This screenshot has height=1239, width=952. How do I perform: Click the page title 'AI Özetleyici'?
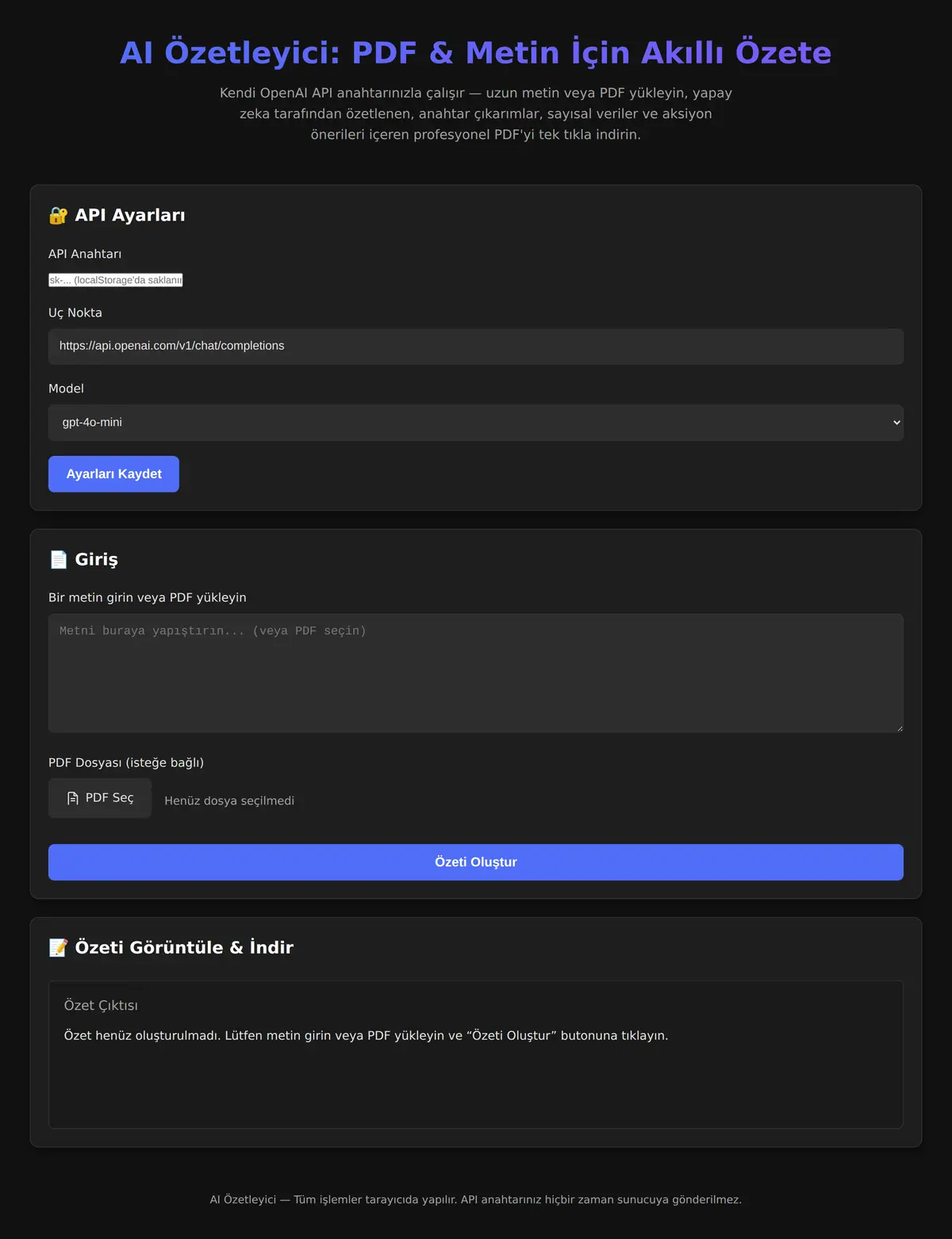click(x=476, y=52)
